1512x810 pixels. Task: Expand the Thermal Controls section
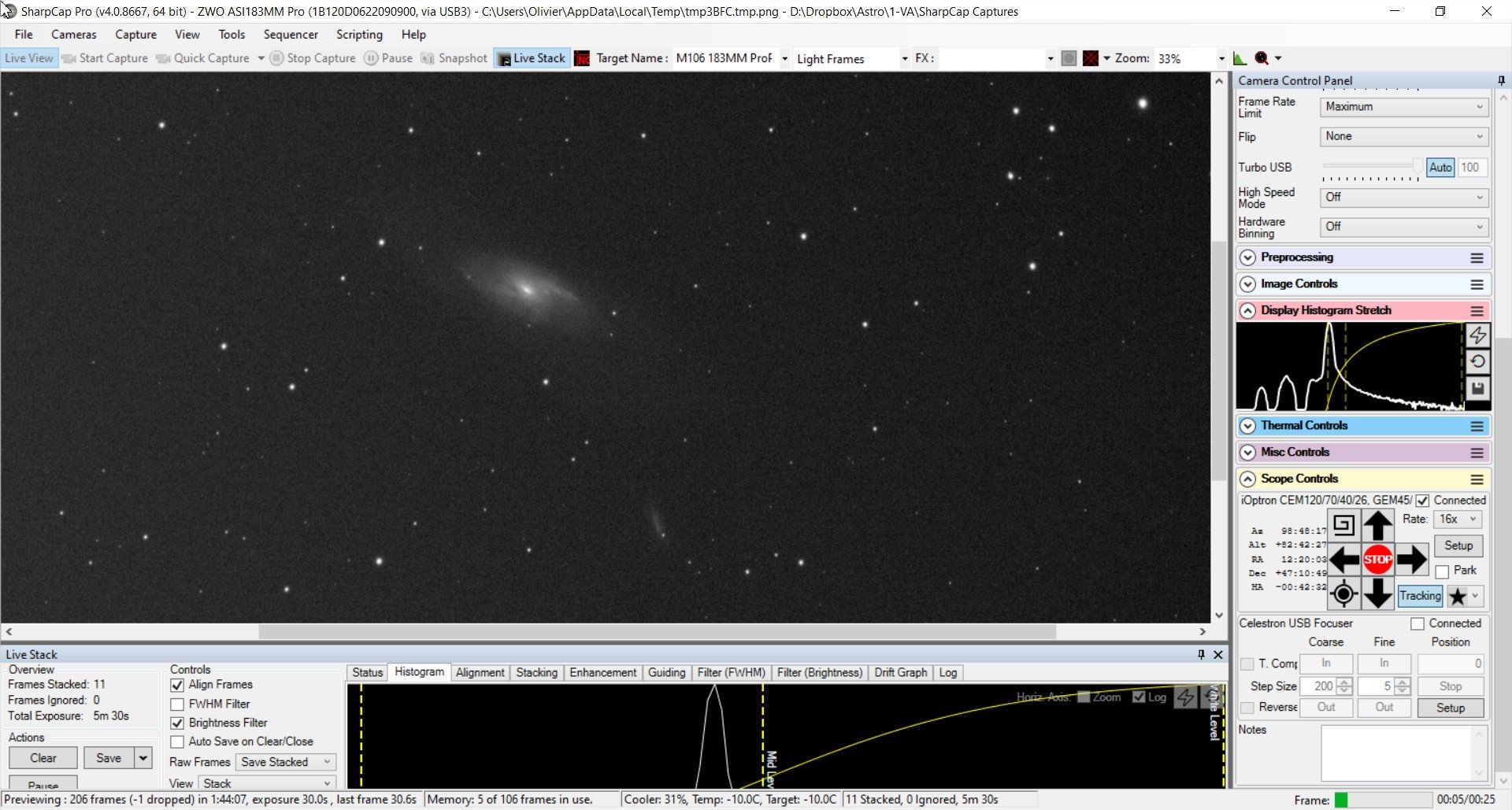point(1247,426)
